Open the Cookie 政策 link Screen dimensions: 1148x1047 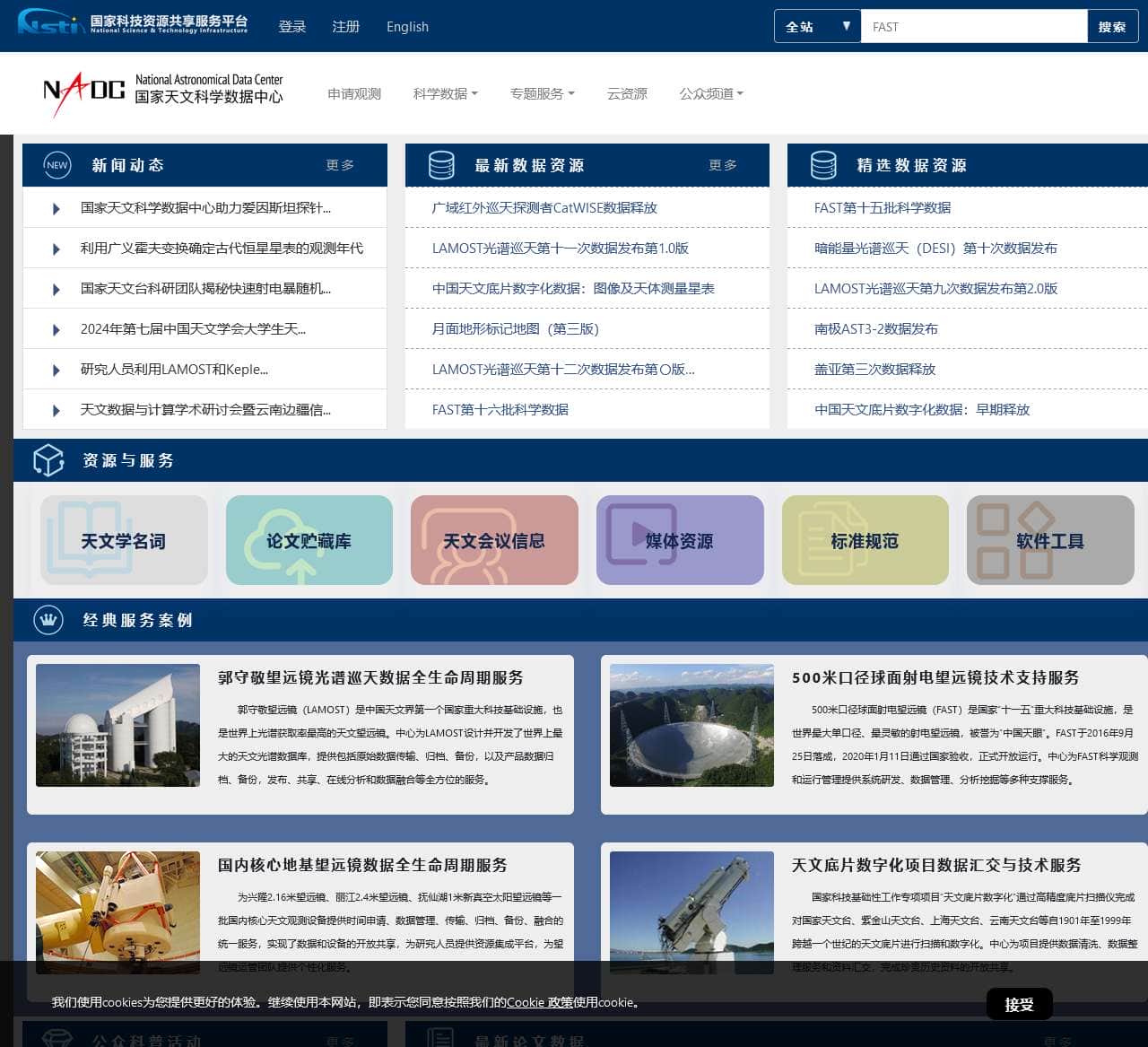click(540, 1002)
